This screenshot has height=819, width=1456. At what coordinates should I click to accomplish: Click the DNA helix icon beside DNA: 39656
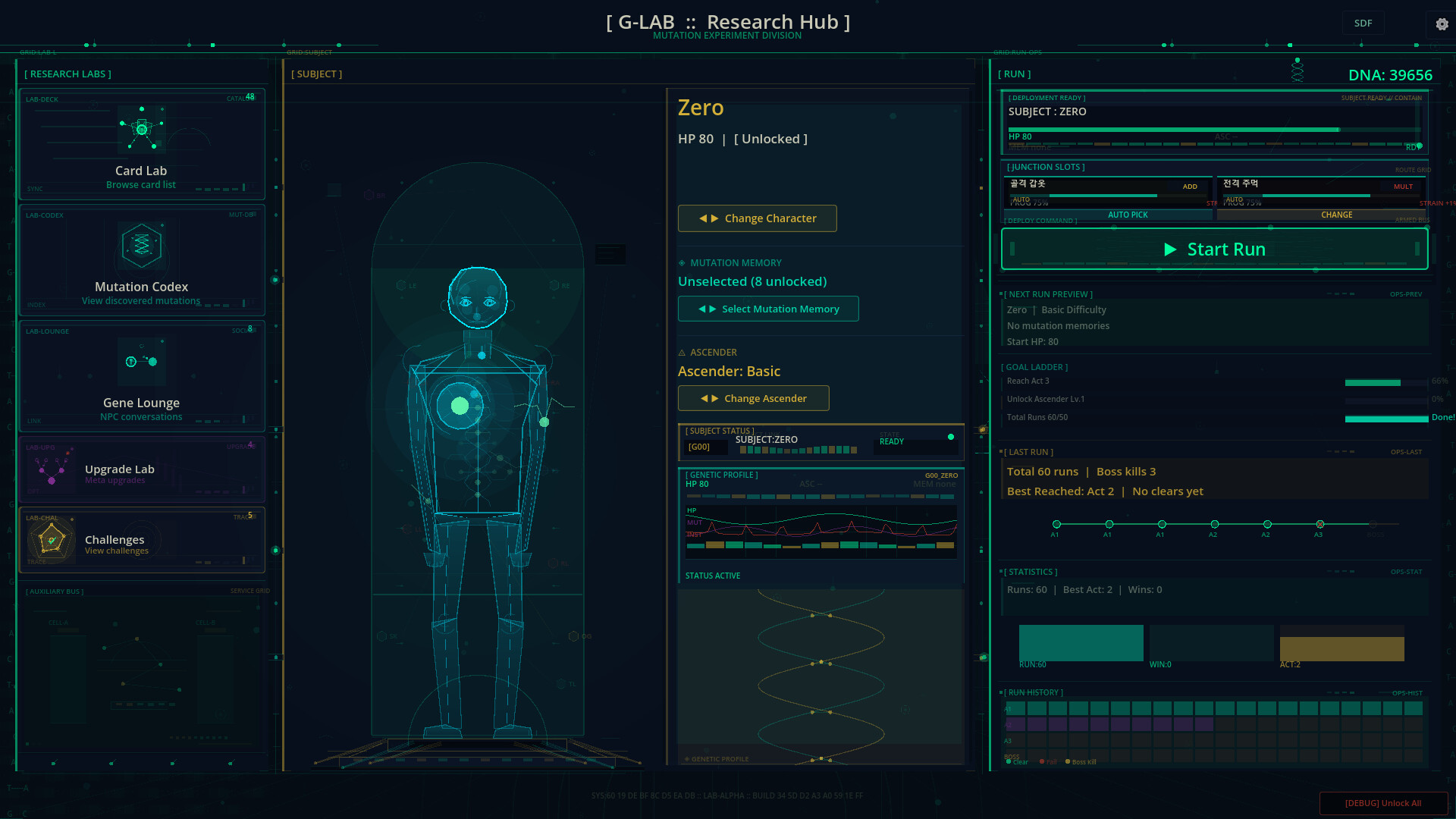point(1298,70)
